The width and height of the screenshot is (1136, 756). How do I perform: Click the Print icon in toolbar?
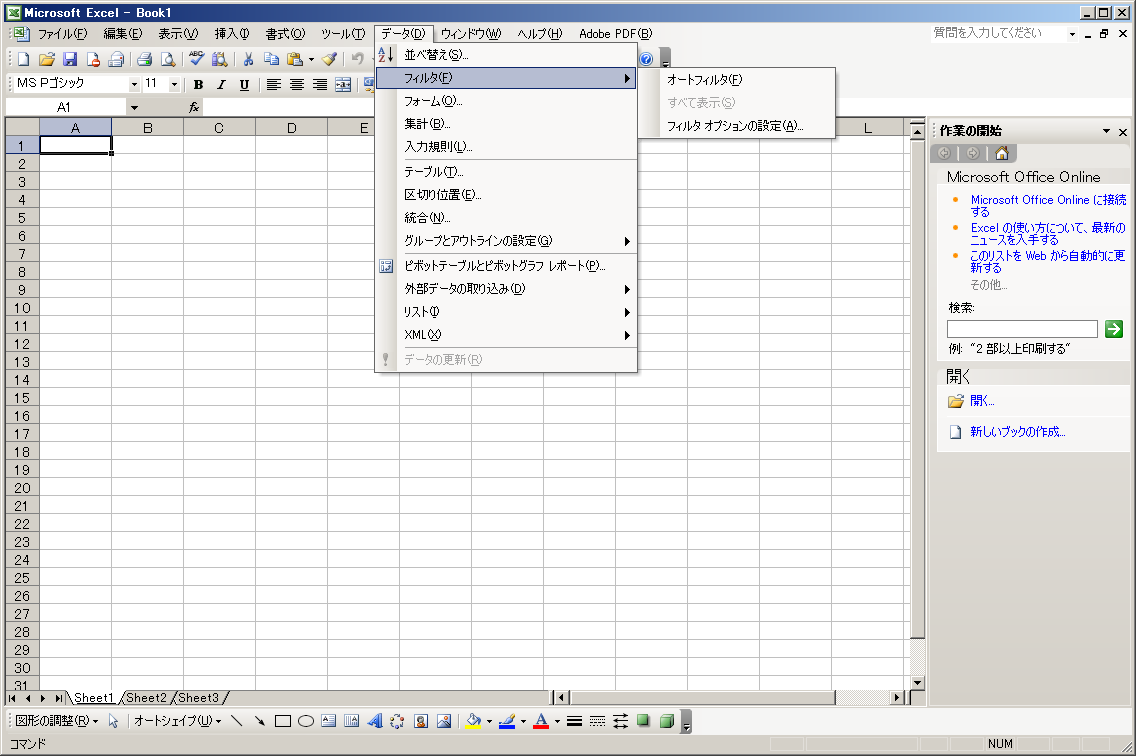click(144, 59)
